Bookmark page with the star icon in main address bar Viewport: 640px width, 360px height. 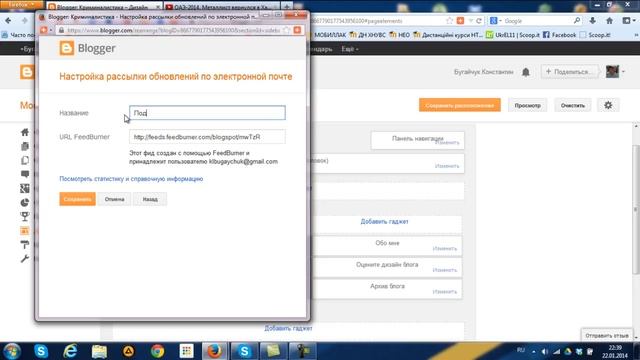click(449, 20)
